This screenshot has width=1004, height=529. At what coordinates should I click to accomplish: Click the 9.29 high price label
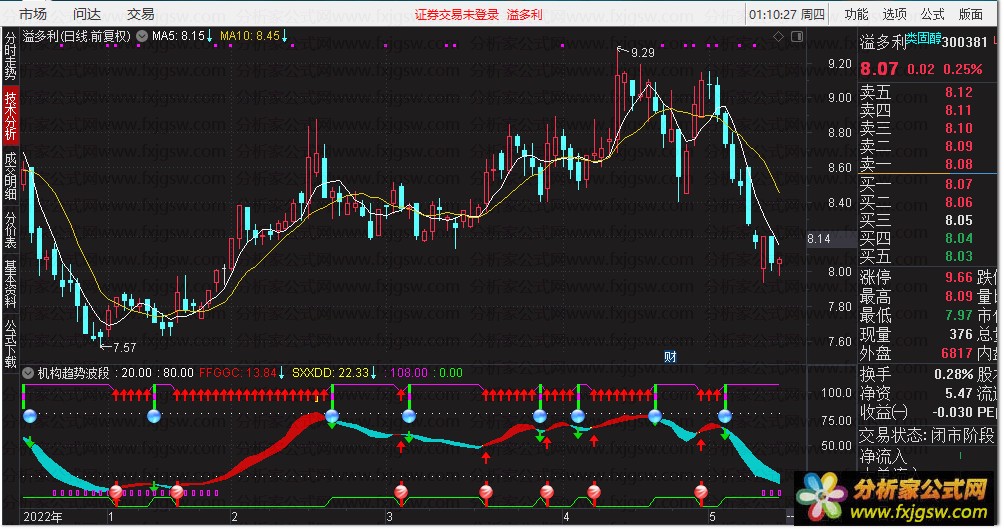coord(643,53)
